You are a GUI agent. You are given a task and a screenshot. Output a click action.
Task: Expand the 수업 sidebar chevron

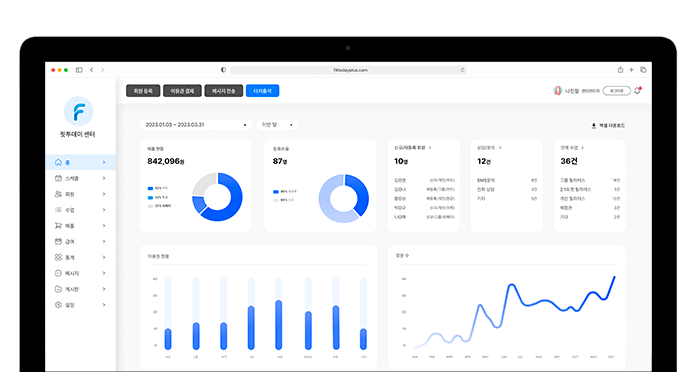pos(104,210)
